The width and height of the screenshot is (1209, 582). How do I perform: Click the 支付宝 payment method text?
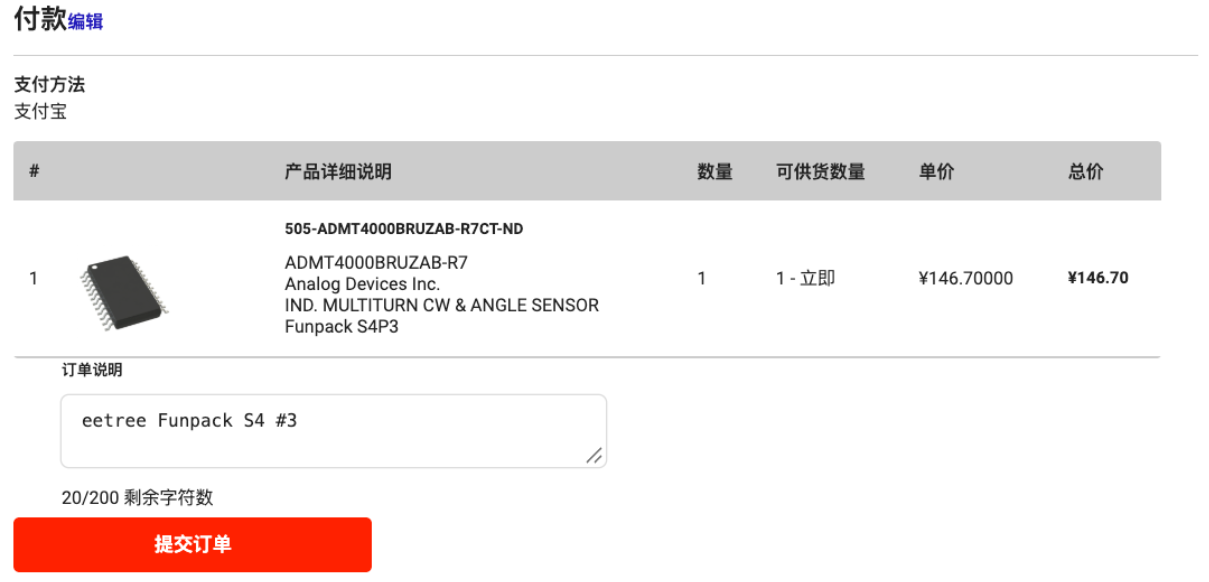[41, 111]
